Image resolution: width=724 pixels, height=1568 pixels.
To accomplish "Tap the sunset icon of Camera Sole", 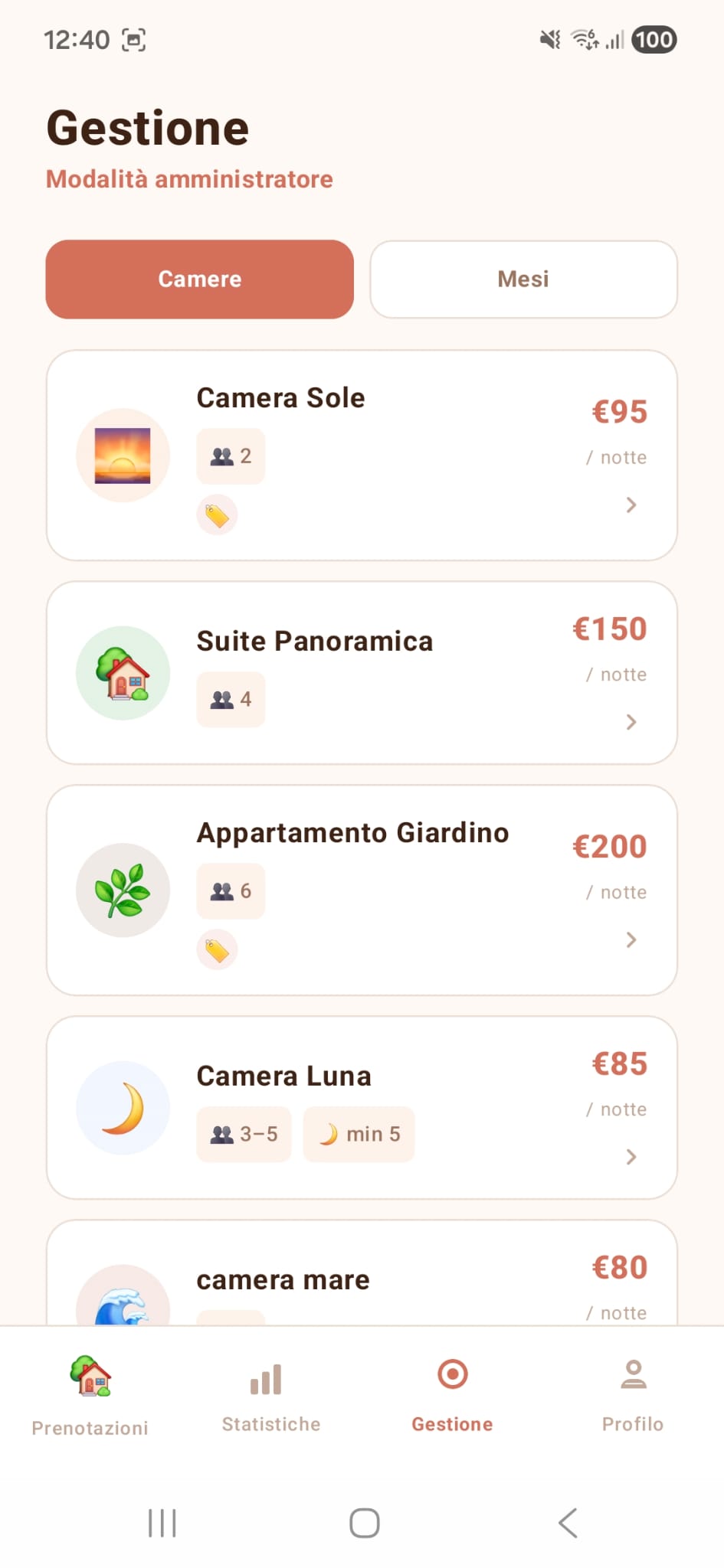I will tap(123, 456).
